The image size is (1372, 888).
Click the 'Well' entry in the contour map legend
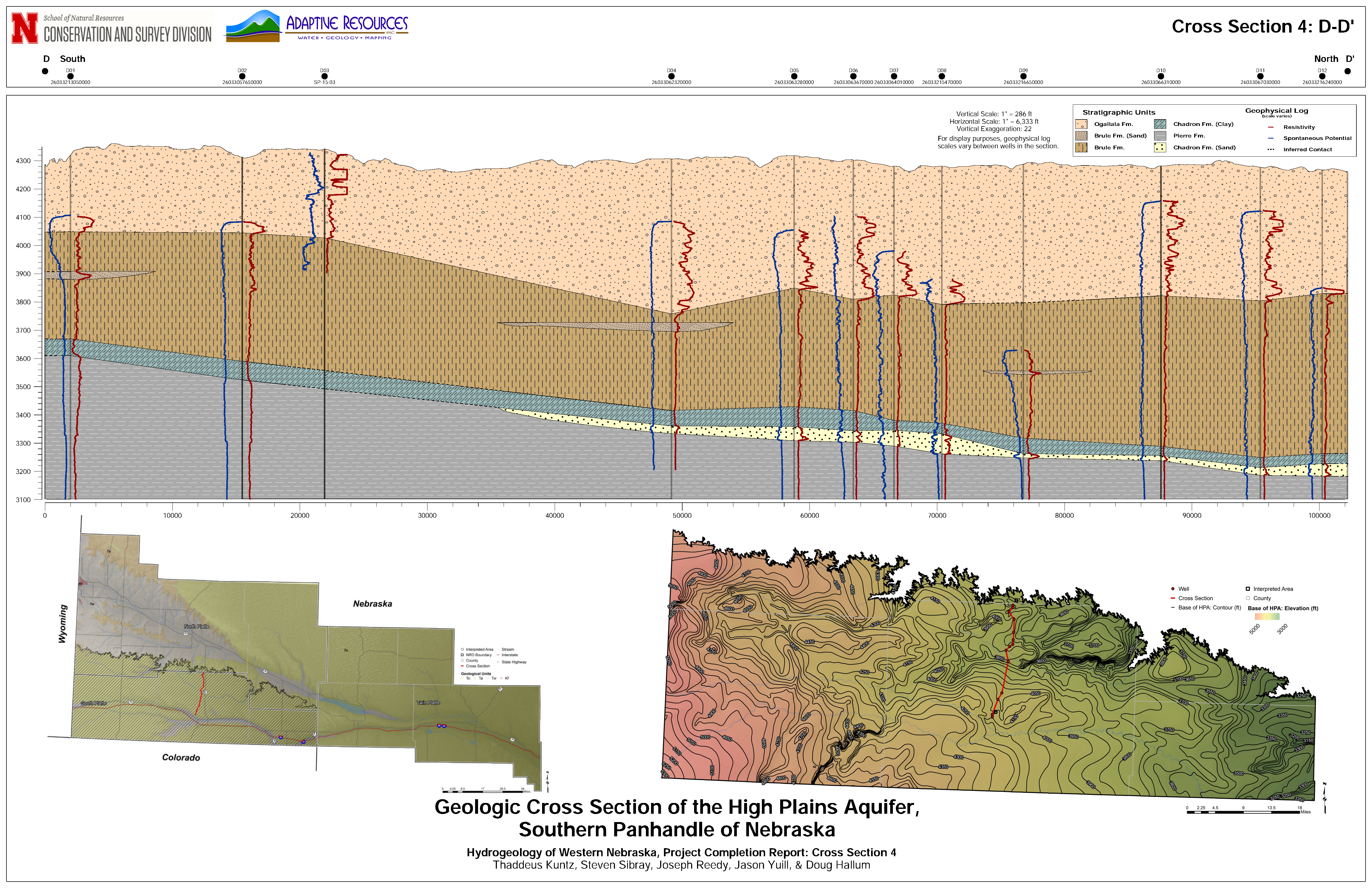1180,589
